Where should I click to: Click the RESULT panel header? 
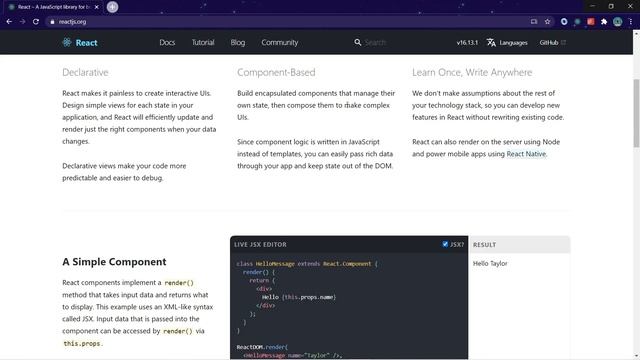click(x=520, y=244)
